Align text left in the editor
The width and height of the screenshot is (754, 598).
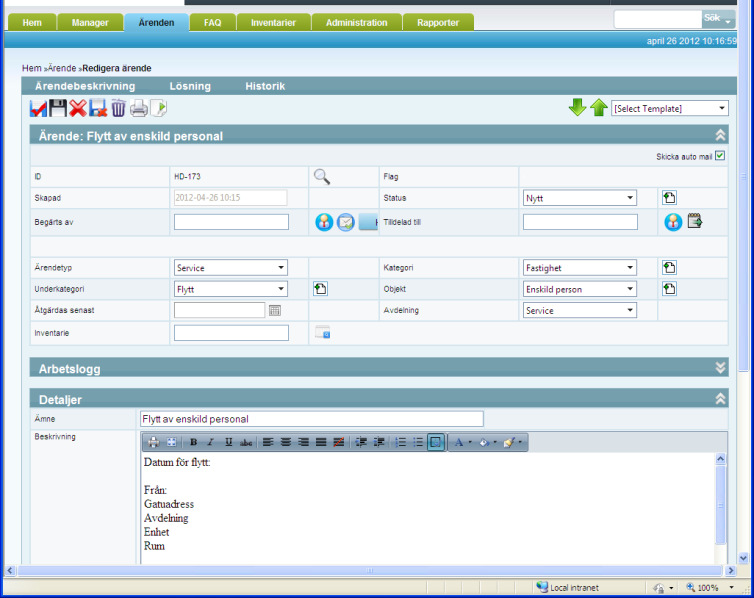268,442
